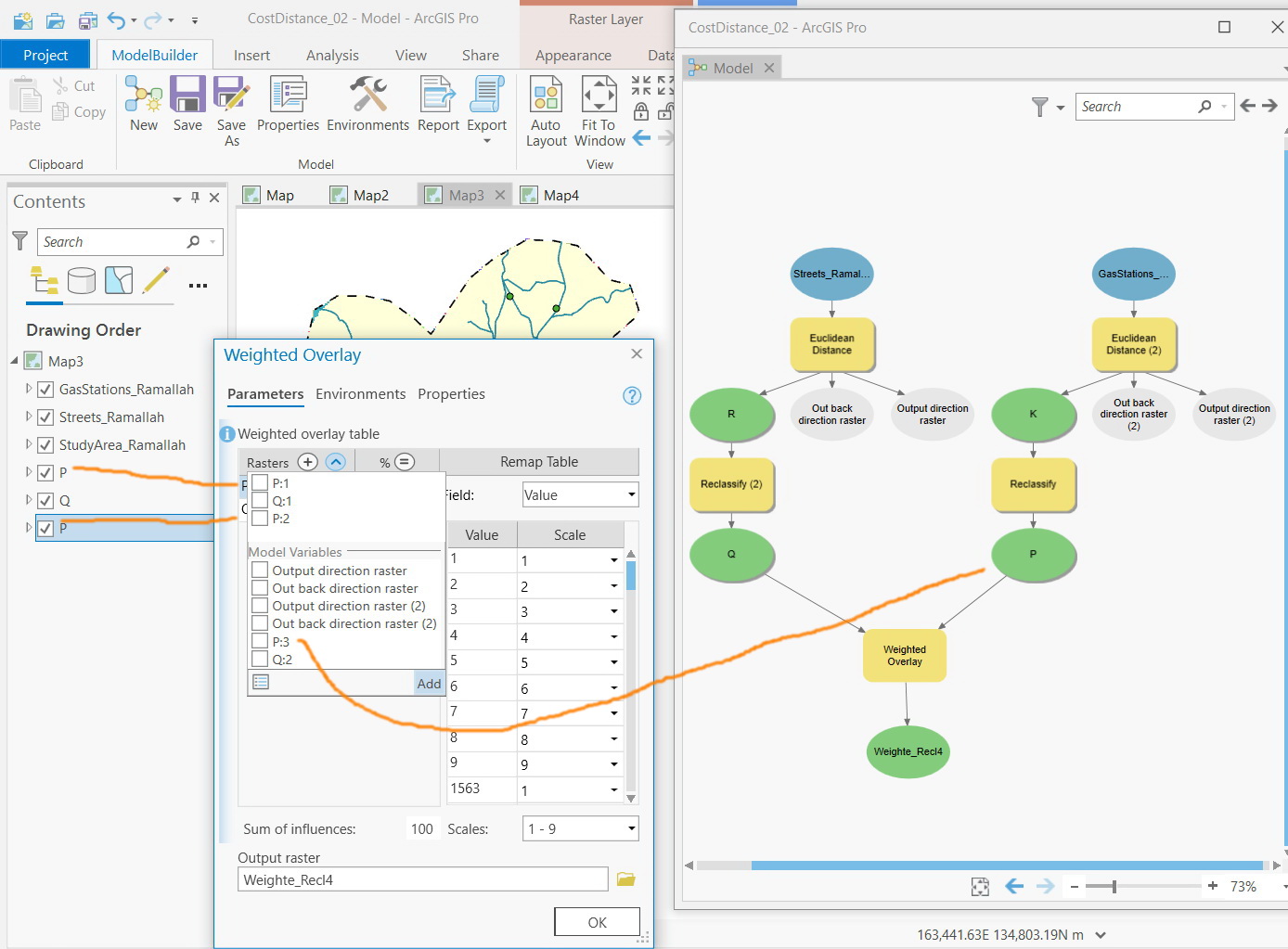Click the zoom-in plus beside 73%
The image size is (1288, 949).
click(x=1212, y=886)
